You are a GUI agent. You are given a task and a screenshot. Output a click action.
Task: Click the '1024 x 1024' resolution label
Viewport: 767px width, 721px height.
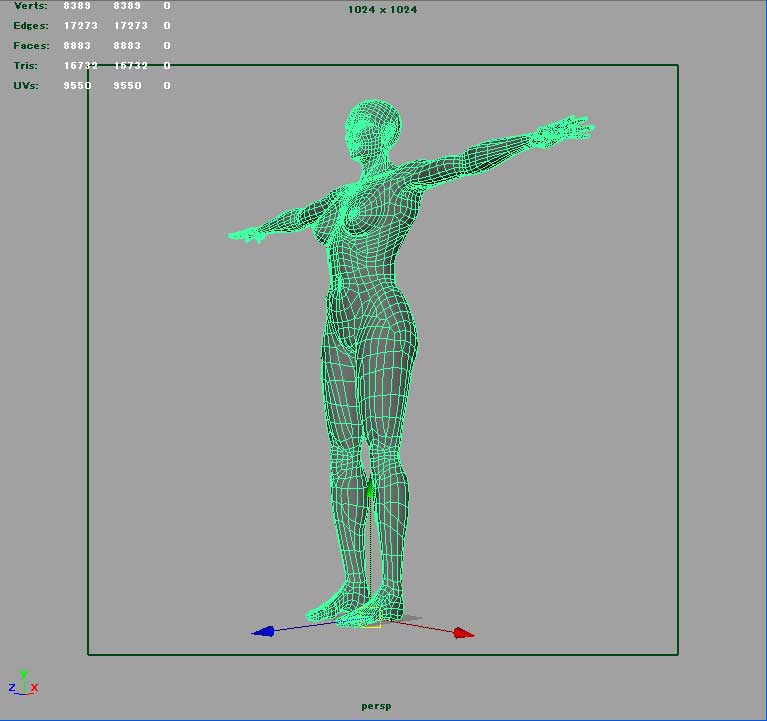pyautogui.click(x=382, y=10)
